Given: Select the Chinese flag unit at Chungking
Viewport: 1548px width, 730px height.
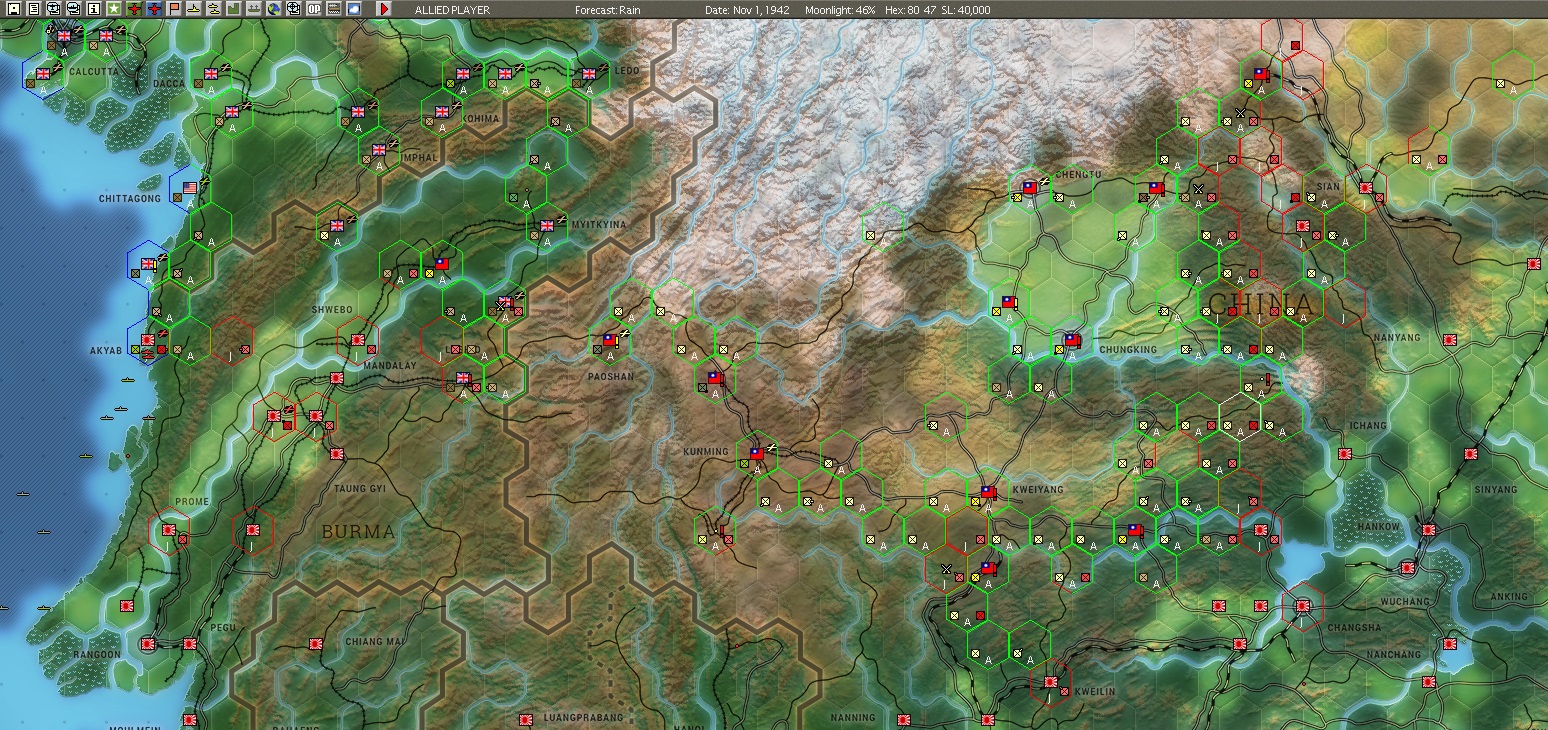Looking at the screenshot, I should pyautogui.click(x=1073, y=340).
